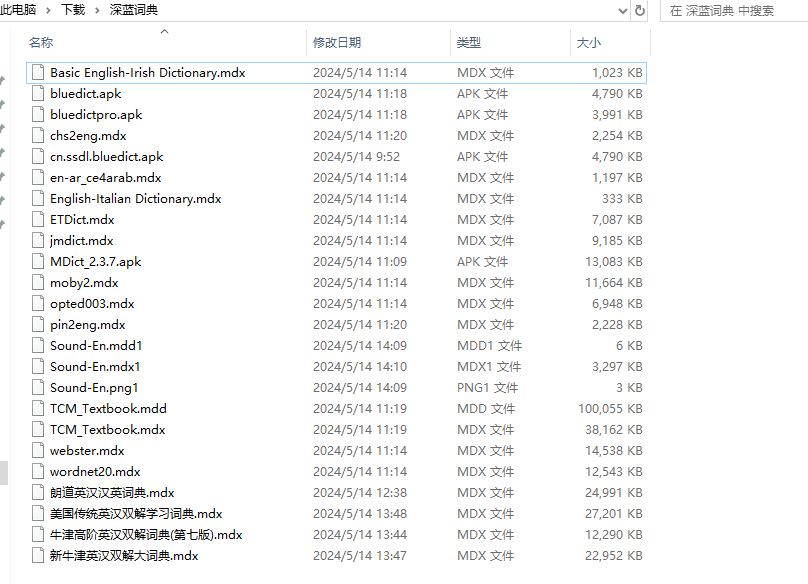Click file icon next to MDict_2.3.7.apk
Viewport: 808px width, 584px height.
coord(38,262)
